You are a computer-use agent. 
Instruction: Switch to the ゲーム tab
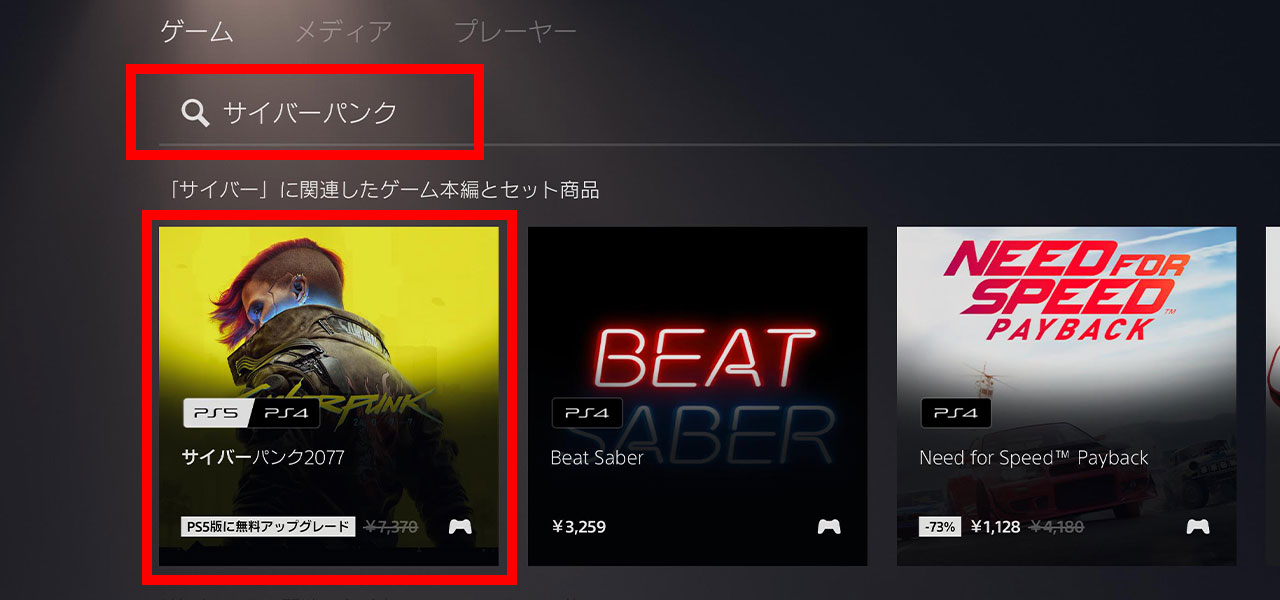point(197,31)
